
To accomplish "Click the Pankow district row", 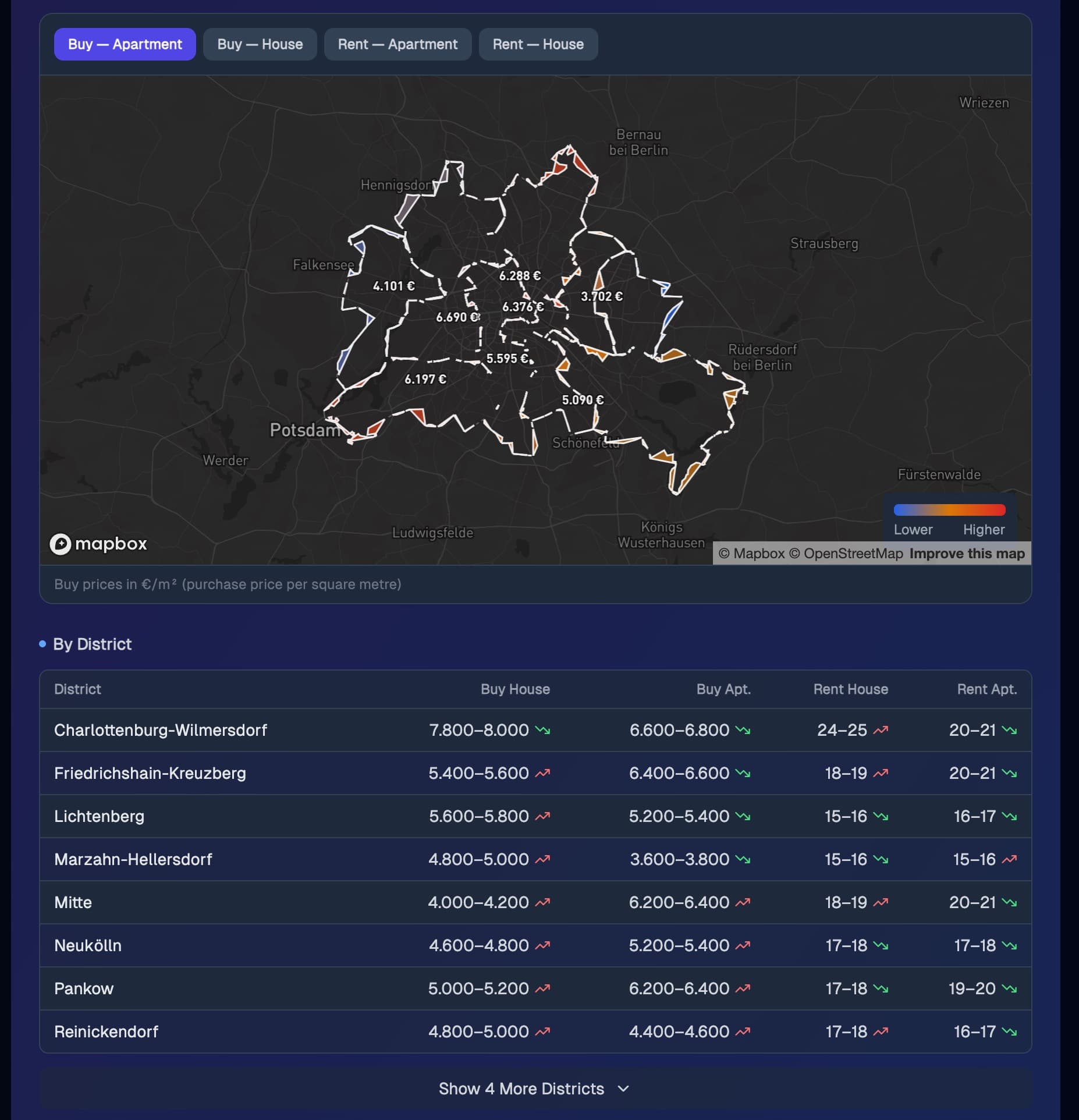I will tap(535, 988).
